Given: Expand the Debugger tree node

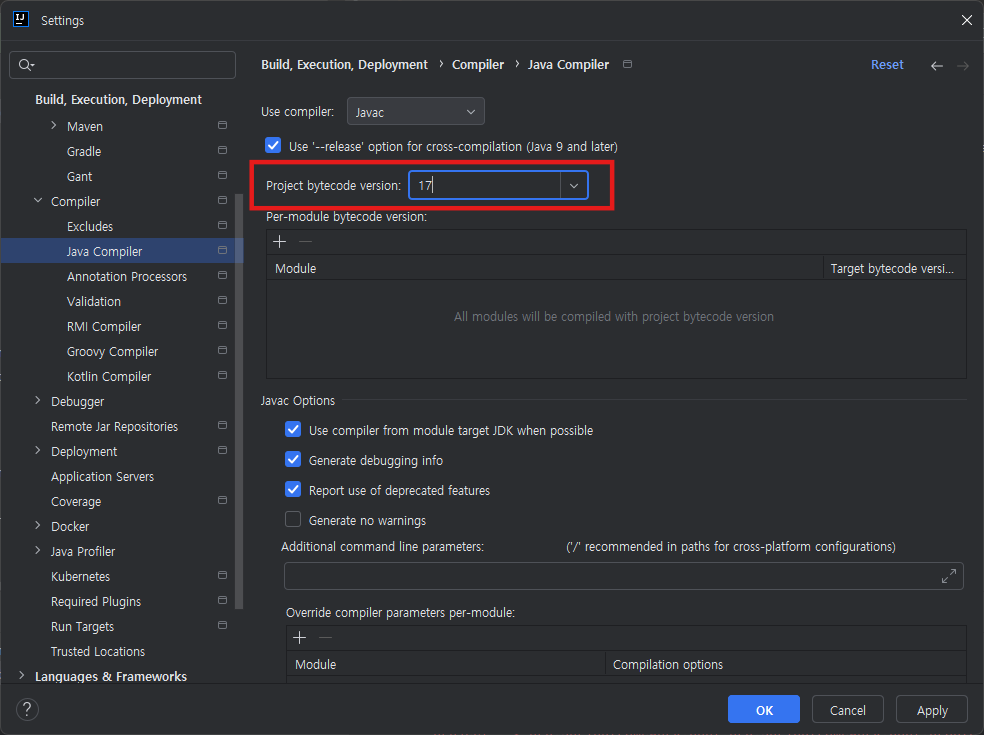Looking at the screenshot, I should pyautogui.click(x=38, y=400).
